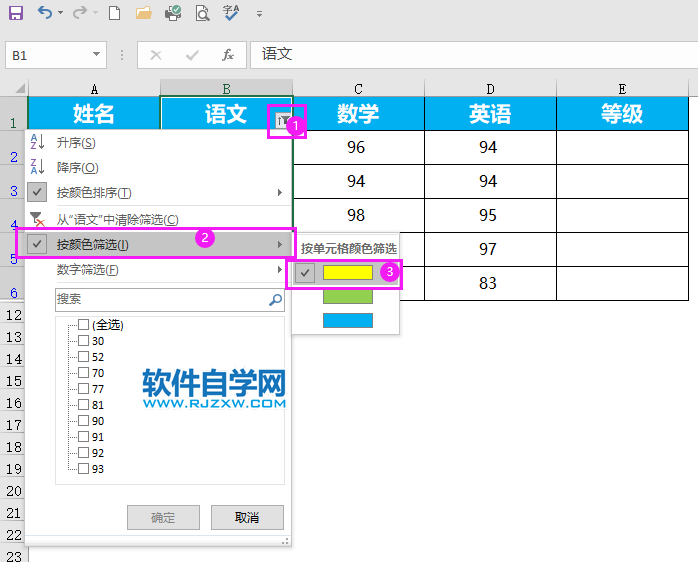Customize the quick access toolbar dropdown
Screen dimensions: 698x562
259,14
